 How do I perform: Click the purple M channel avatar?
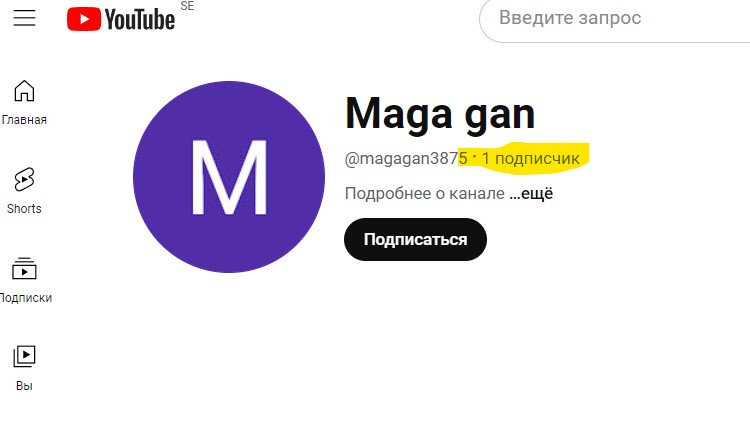[229, 177]
